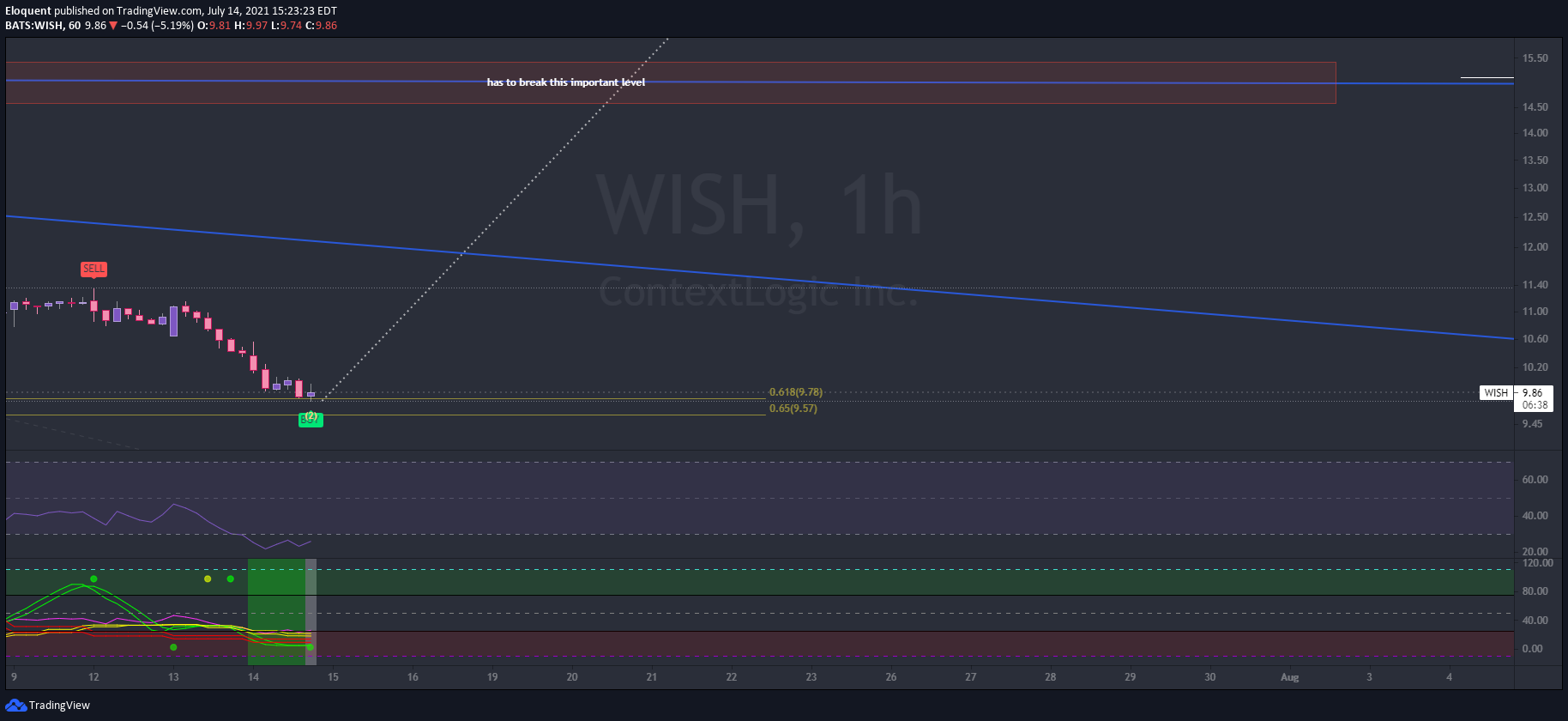Open the TradingView.com link in header

pos(160,11)
